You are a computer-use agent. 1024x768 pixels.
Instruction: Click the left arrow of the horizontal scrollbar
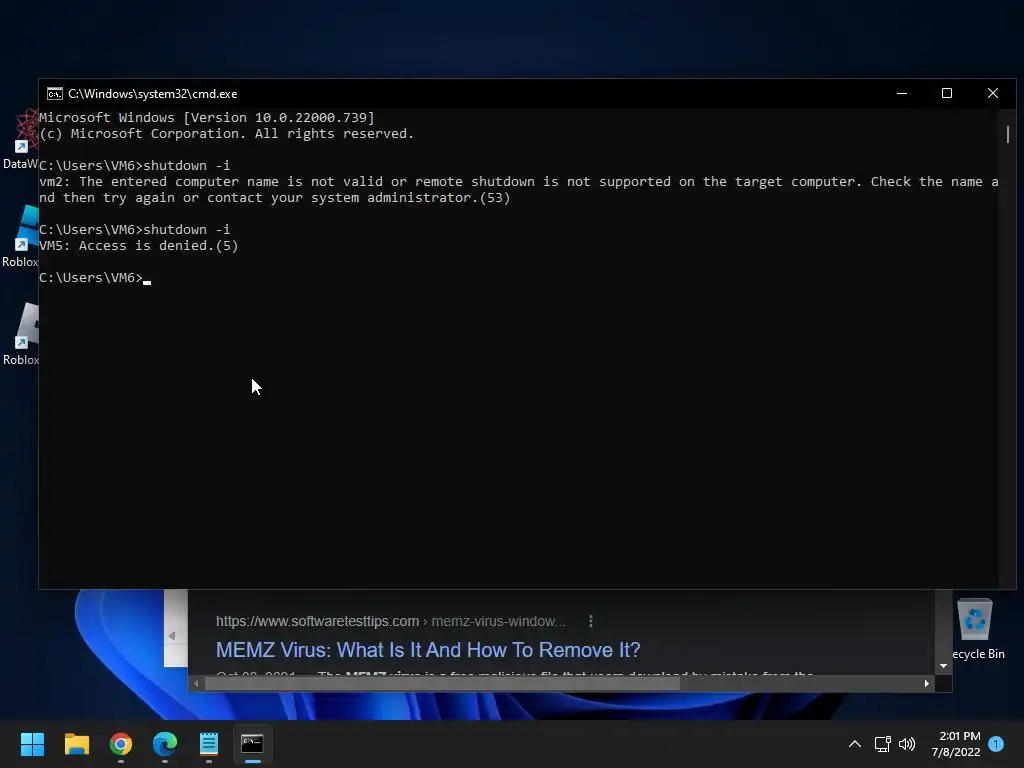tap(196, 684)
